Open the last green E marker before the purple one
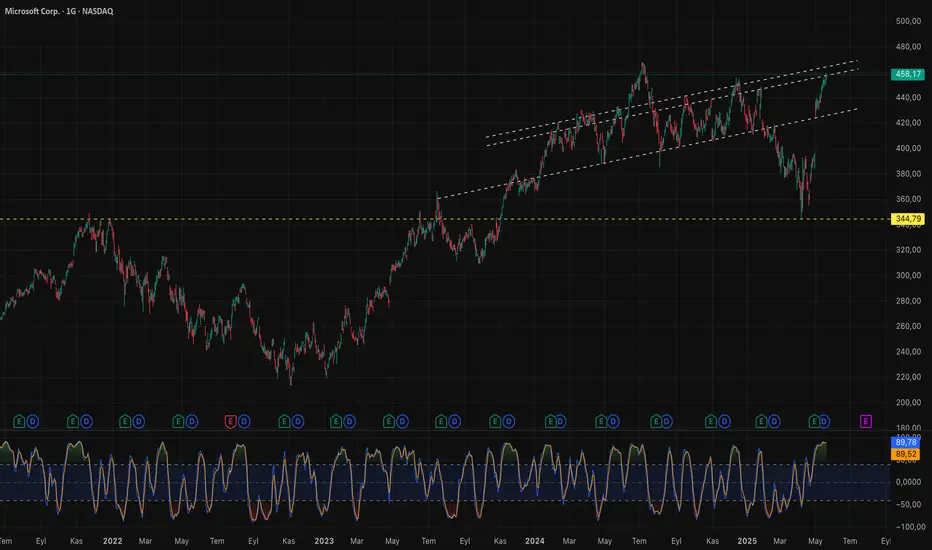 point(814,422)
